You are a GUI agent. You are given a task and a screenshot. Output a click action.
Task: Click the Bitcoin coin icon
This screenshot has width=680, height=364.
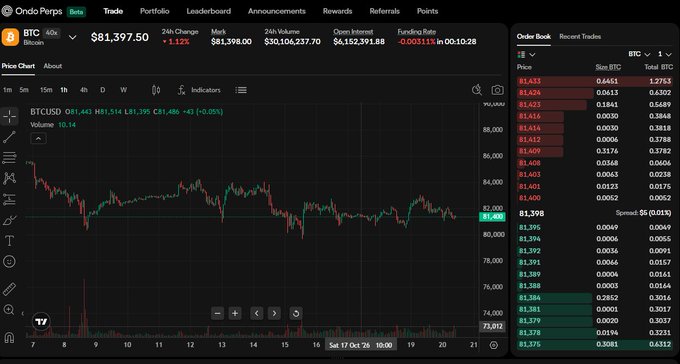[x=10, y=37]
